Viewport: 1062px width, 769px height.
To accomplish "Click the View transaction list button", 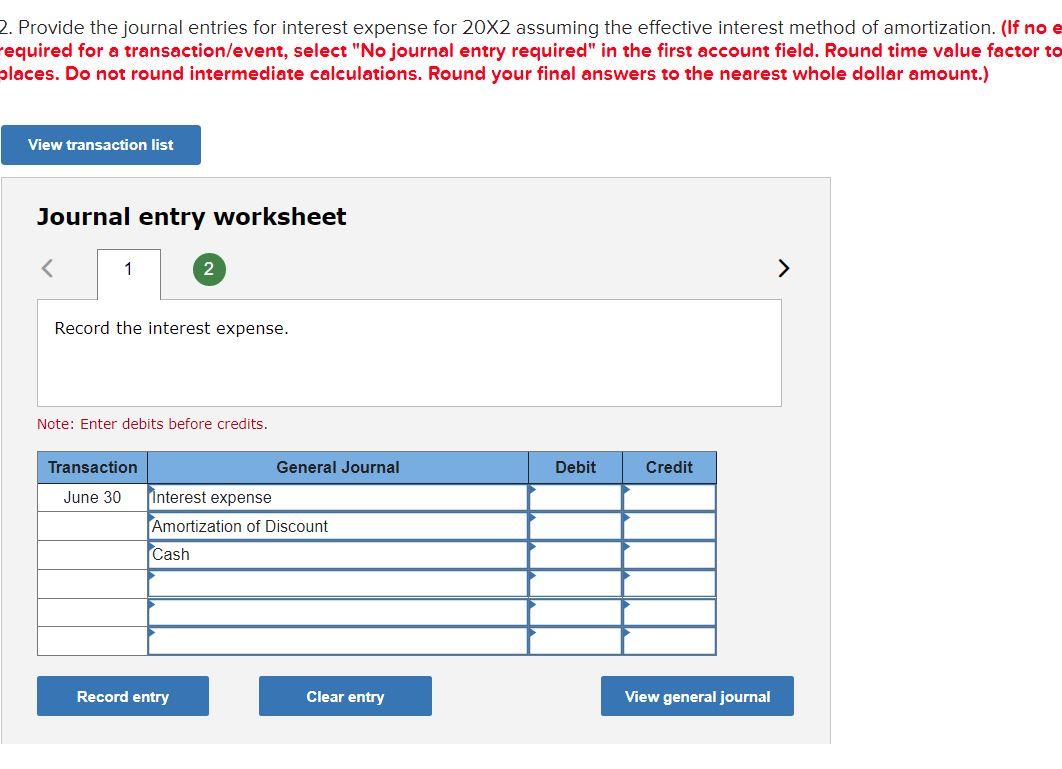I will tap(100, 144).
